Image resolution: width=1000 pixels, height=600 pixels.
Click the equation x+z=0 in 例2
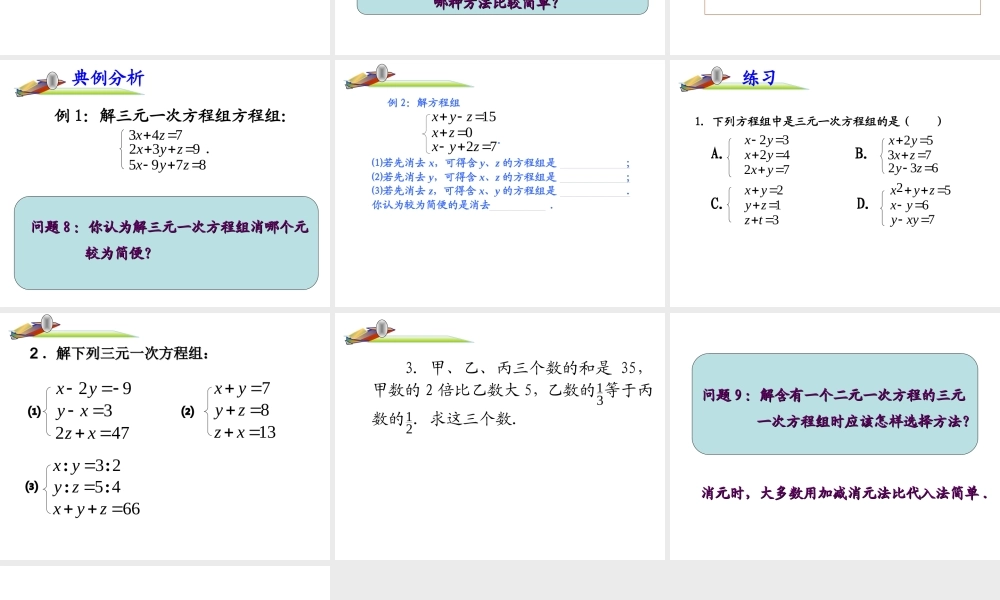point(452,133)
